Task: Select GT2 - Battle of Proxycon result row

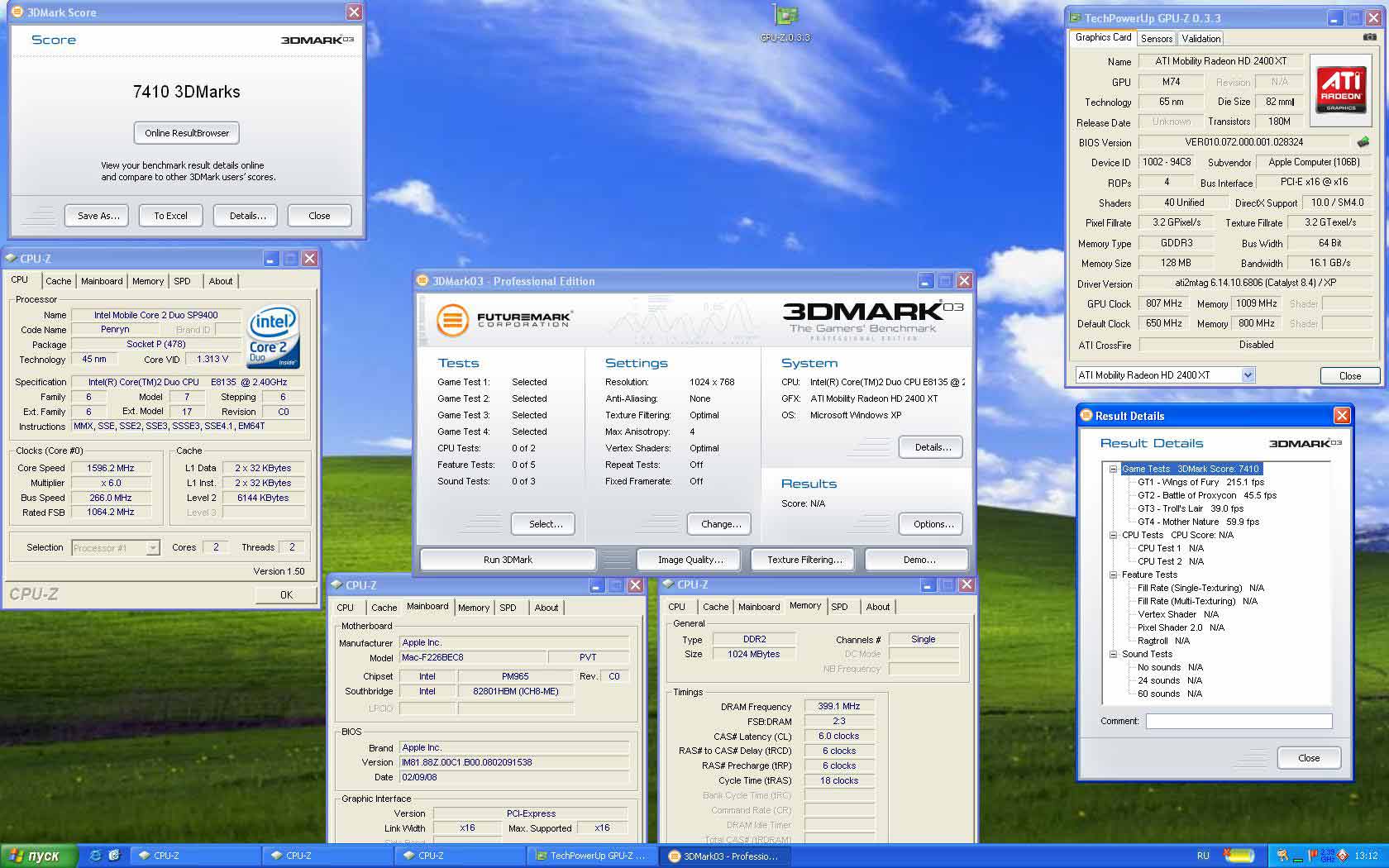Action: 1206,495
